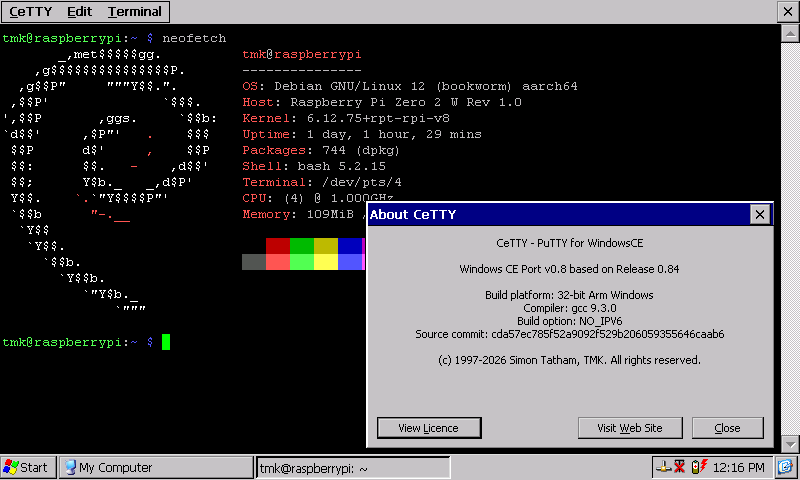The width and height of the screenshot is (800, 480).
Task: Click the 'Packages: 744 (dpkg)' line
Action: tap(321, 150)
